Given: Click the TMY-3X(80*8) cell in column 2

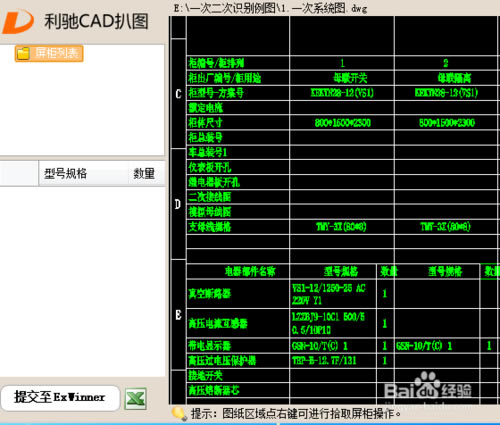Looking at the screenshot, I should [446, 227].
